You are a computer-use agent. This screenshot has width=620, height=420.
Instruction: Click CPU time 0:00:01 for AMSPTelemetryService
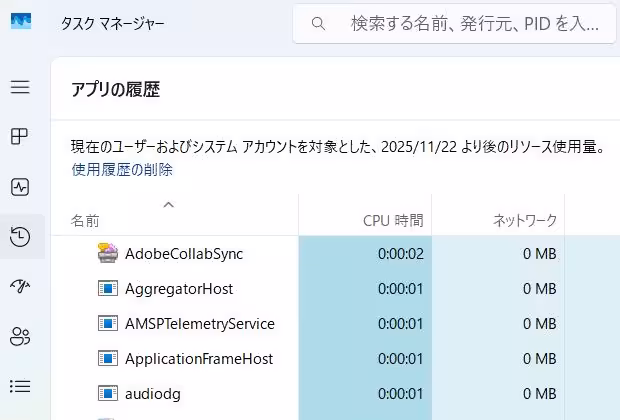pyautogui.click(x=401, y=324)
